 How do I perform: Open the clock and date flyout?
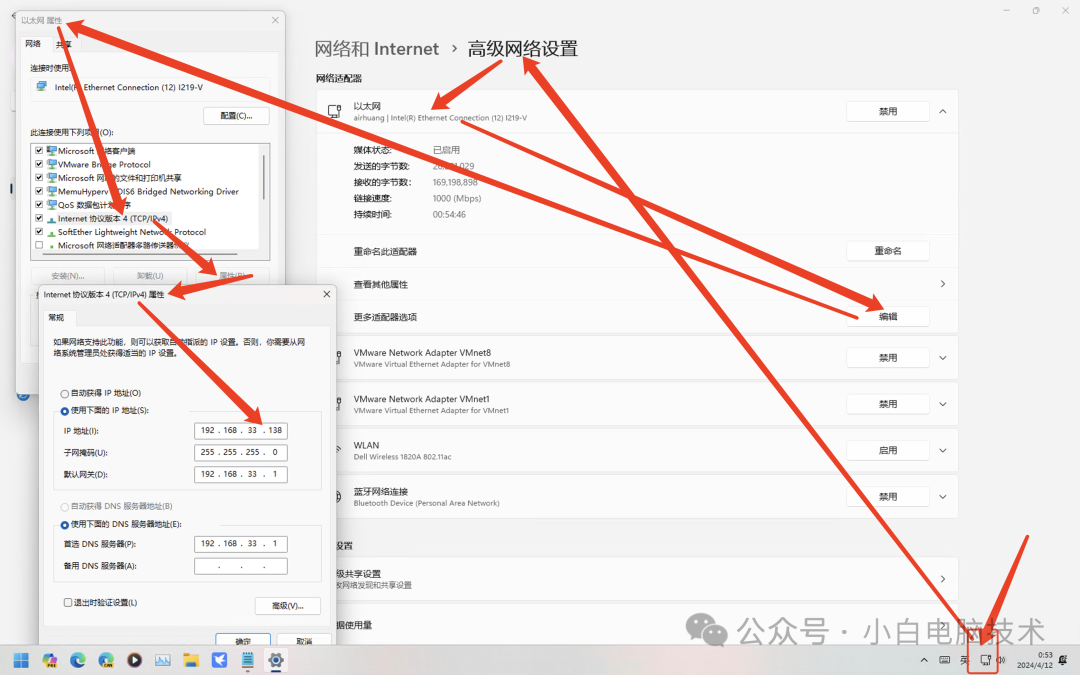[1035, 660]
